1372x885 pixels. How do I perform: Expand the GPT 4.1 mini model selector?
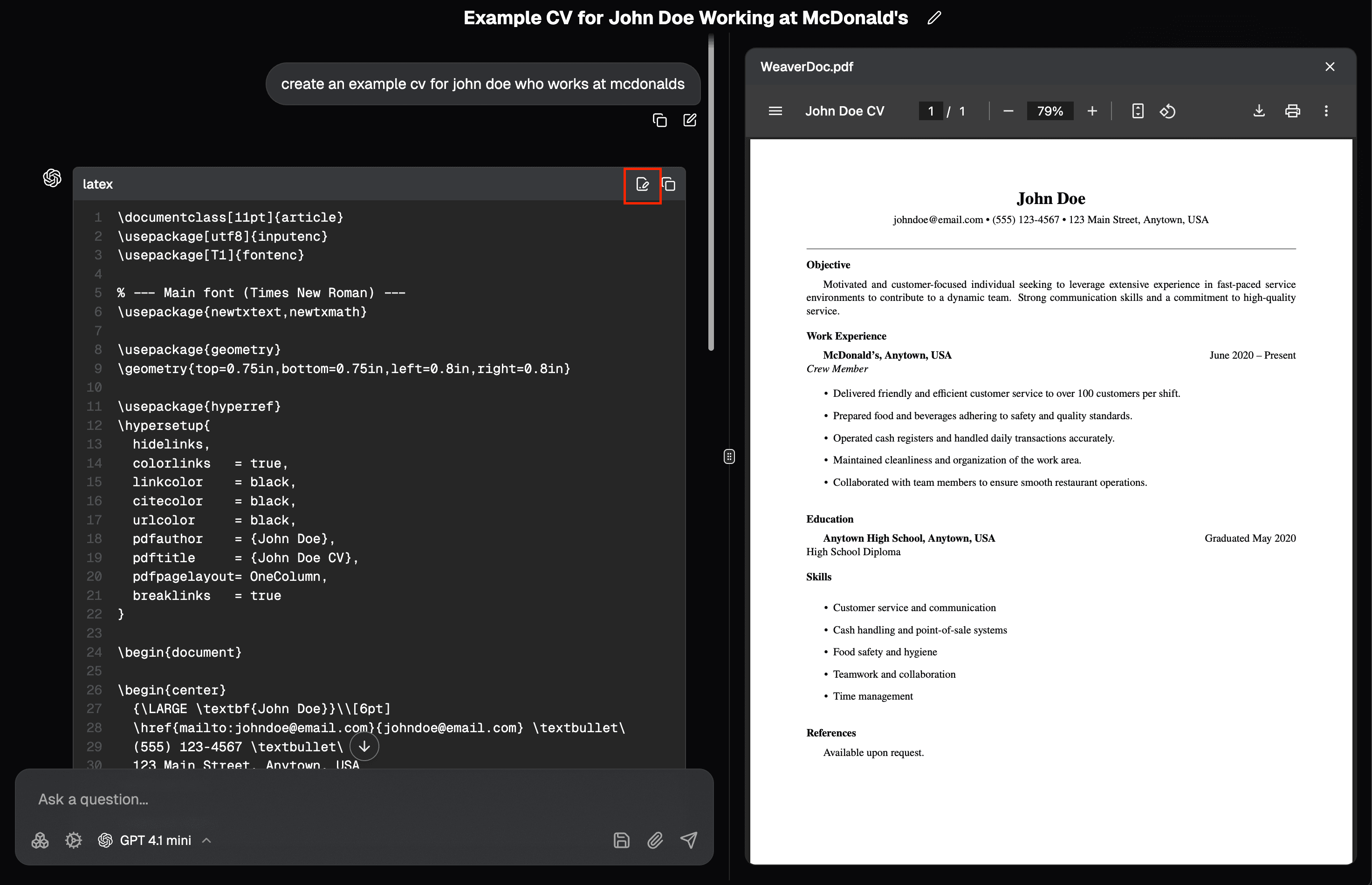click(155, 840)
